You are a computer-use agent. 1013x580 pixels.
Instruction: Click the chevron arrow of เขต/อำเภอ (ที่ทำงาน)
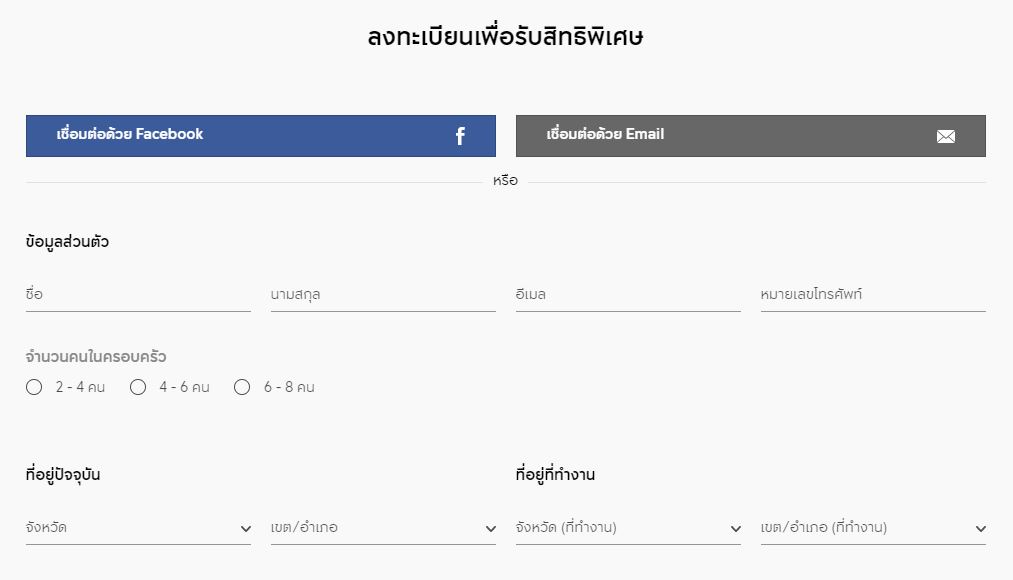tap(981, 529)
